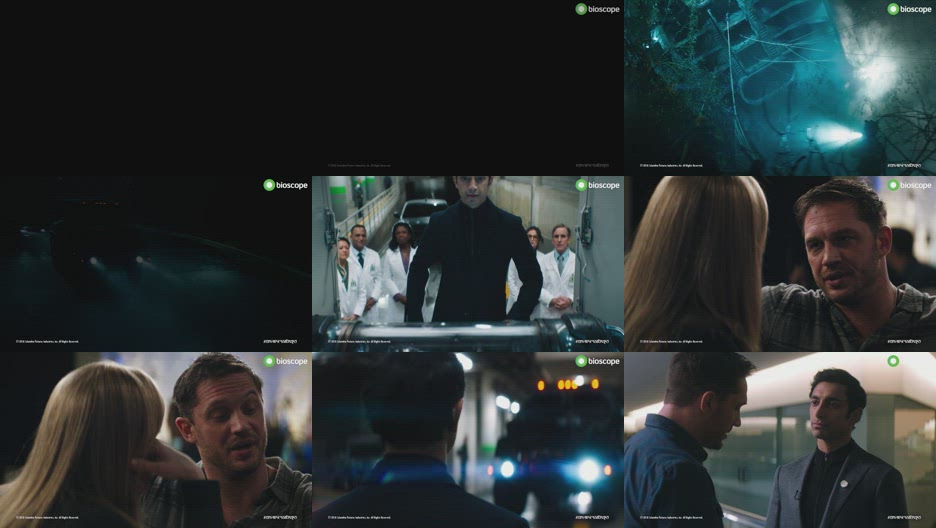
Task: Click bioscope logo on the scientists-in-lab-coats frame
Action: tap(598, 185)
